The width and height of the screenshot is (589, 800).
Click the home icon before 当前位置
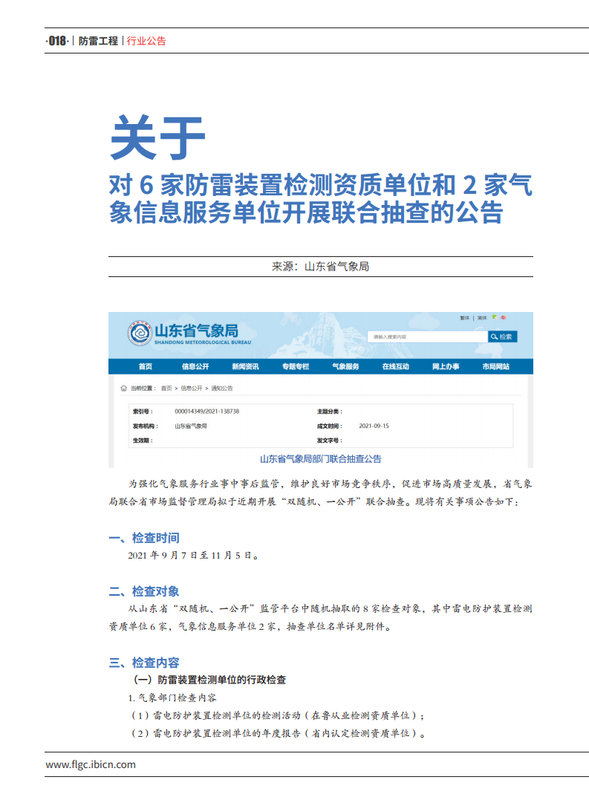coord(124,388)
